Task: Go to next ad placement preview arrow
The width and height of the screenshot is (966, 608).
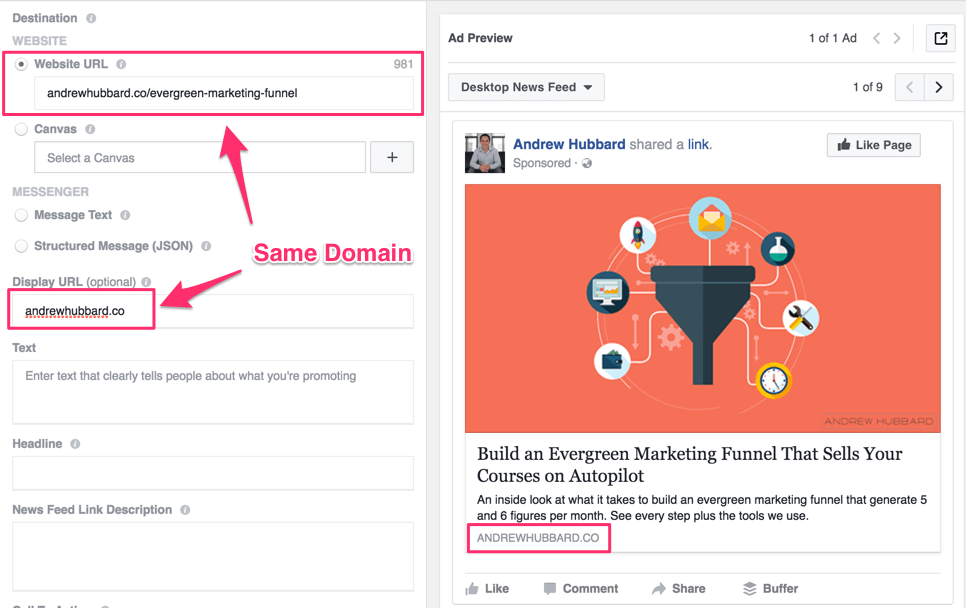Action: pos(938,87)
